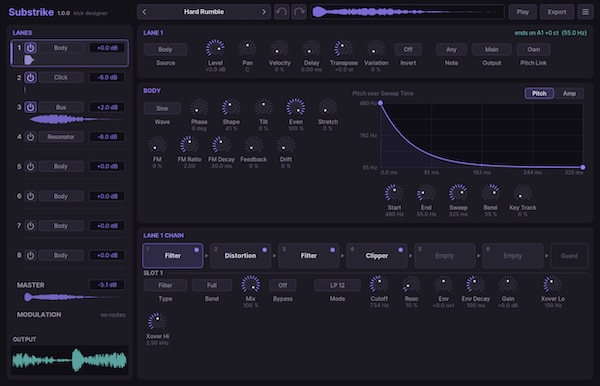Go to the previous preset arrow
The width and height of the screenshot is (600, 386).
(144, 12)
